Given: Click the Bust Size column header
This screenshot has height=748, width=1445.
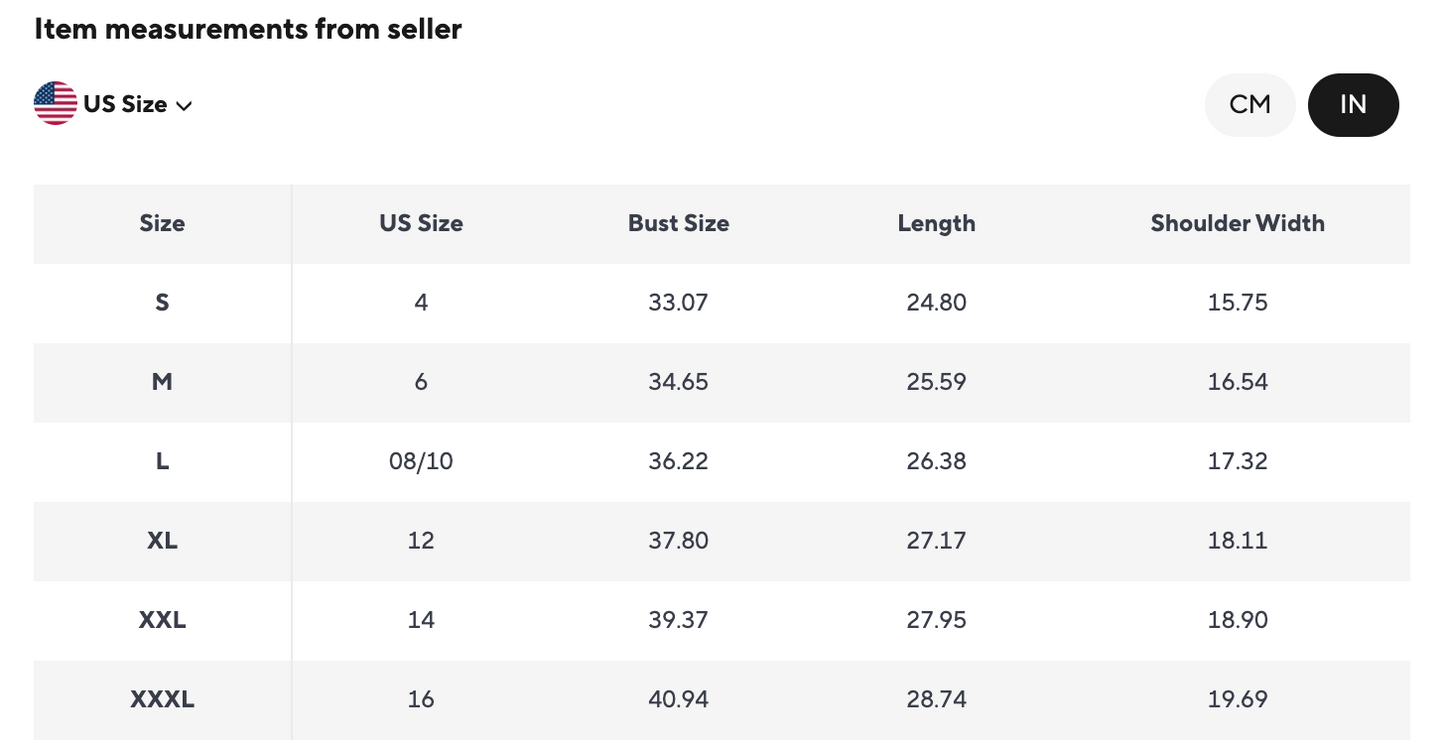Looking at the screenshot, I should click(678, 223).
